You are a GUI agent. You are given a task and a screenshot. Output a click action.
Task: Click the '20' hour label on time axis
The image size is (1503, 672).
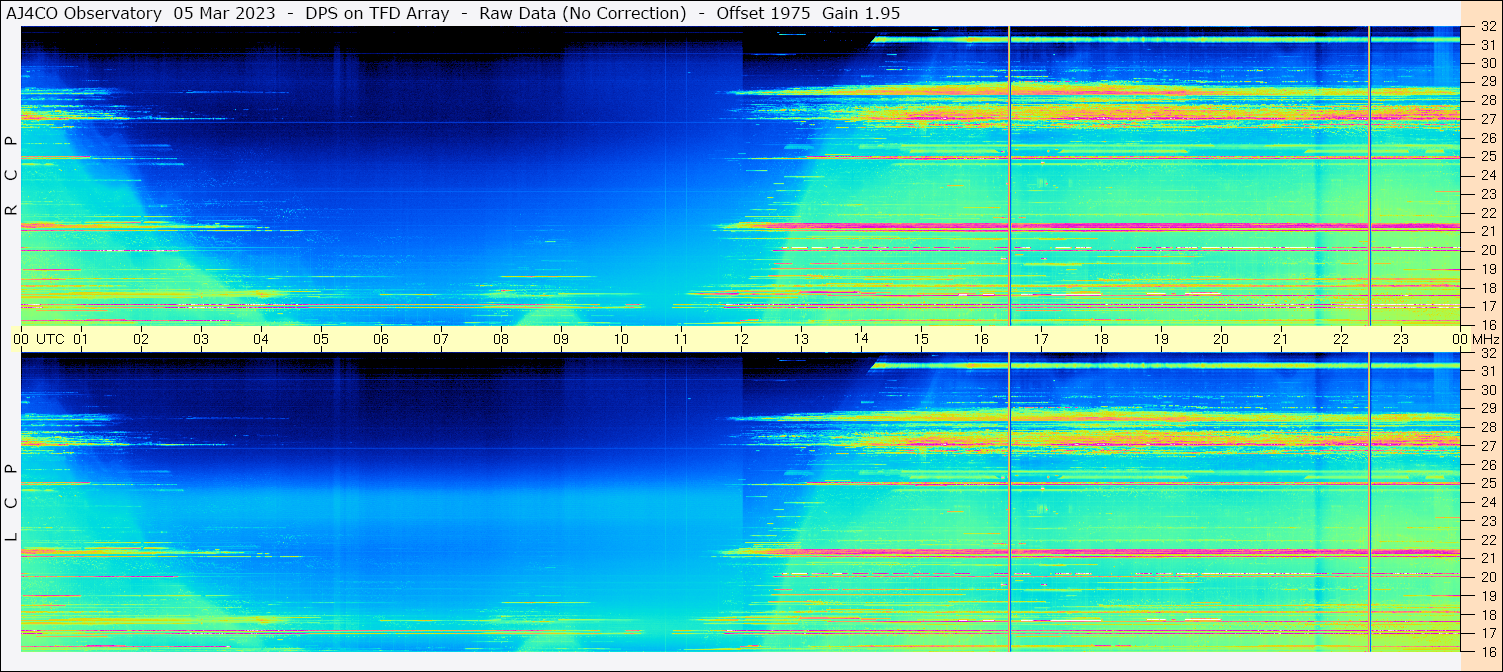1221,339
